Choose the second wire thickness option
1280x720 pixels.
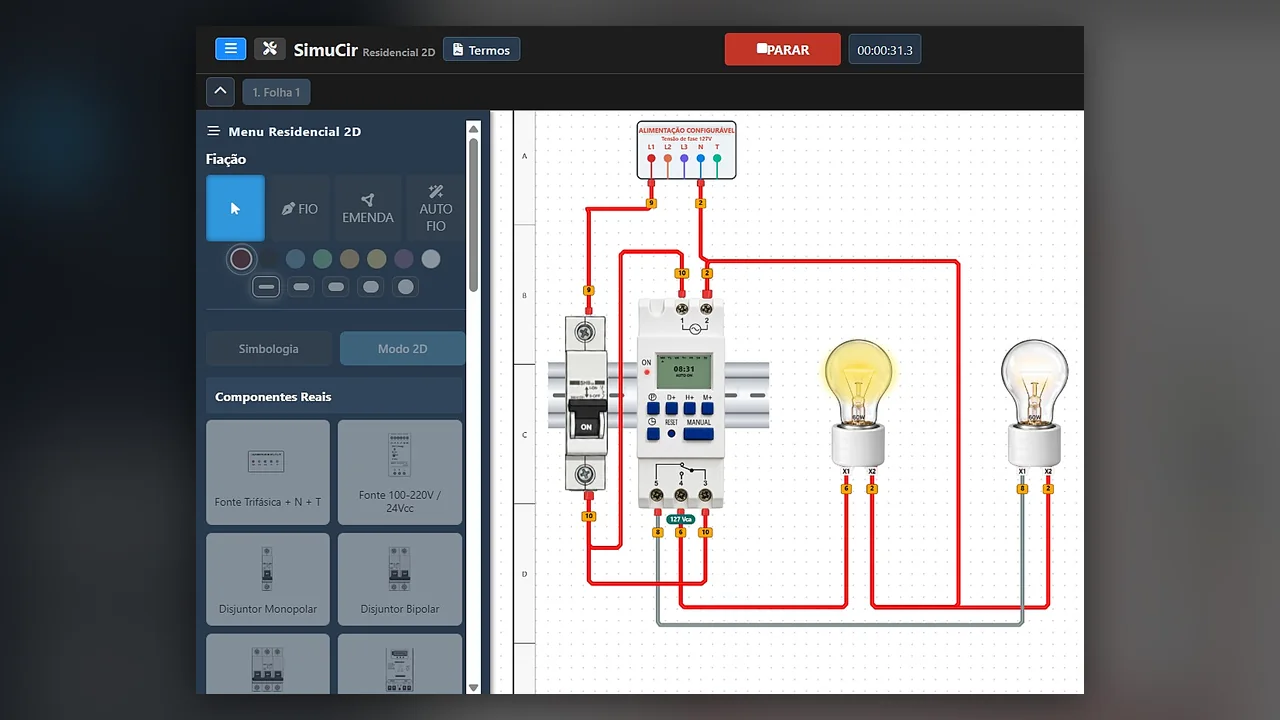tap(302, 287)
